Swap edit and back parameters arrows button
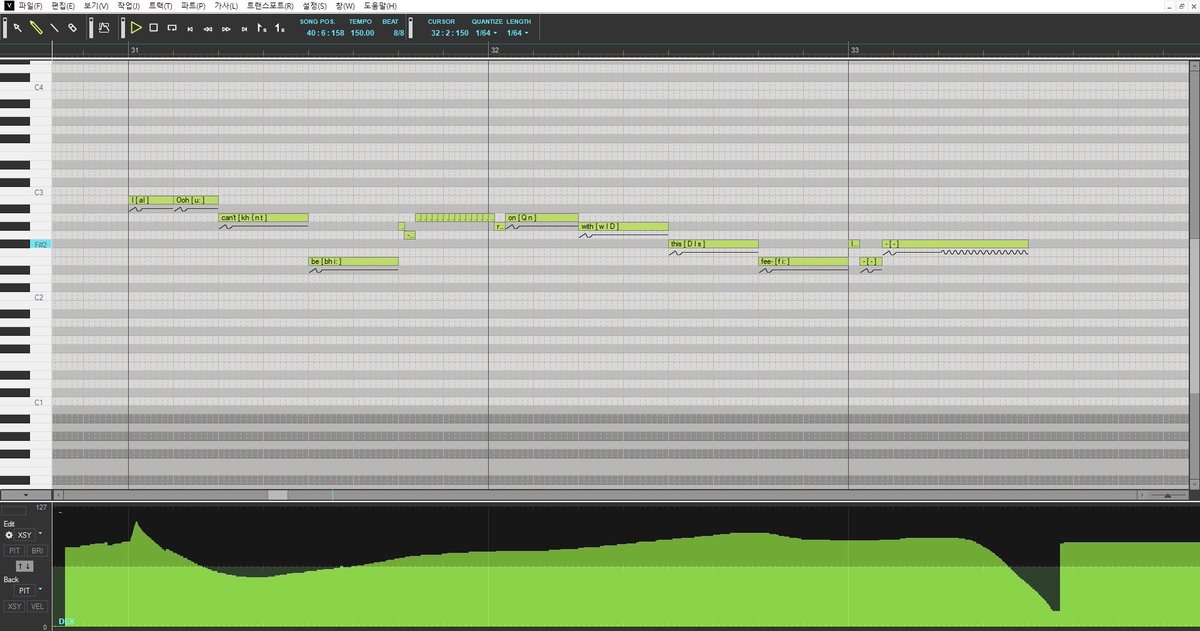This screenshot has height=631, width=1200. coord(25,567)
